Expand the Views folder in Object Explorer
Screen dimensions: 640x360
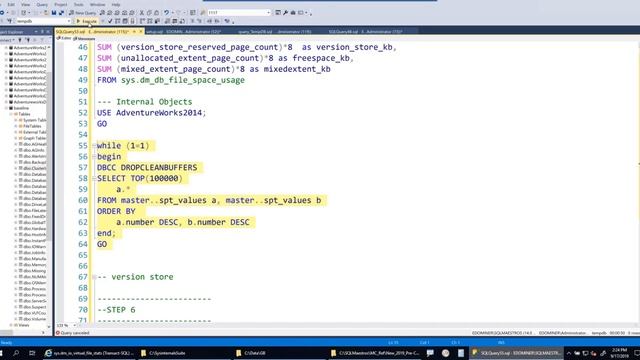[x=11, y=325]
